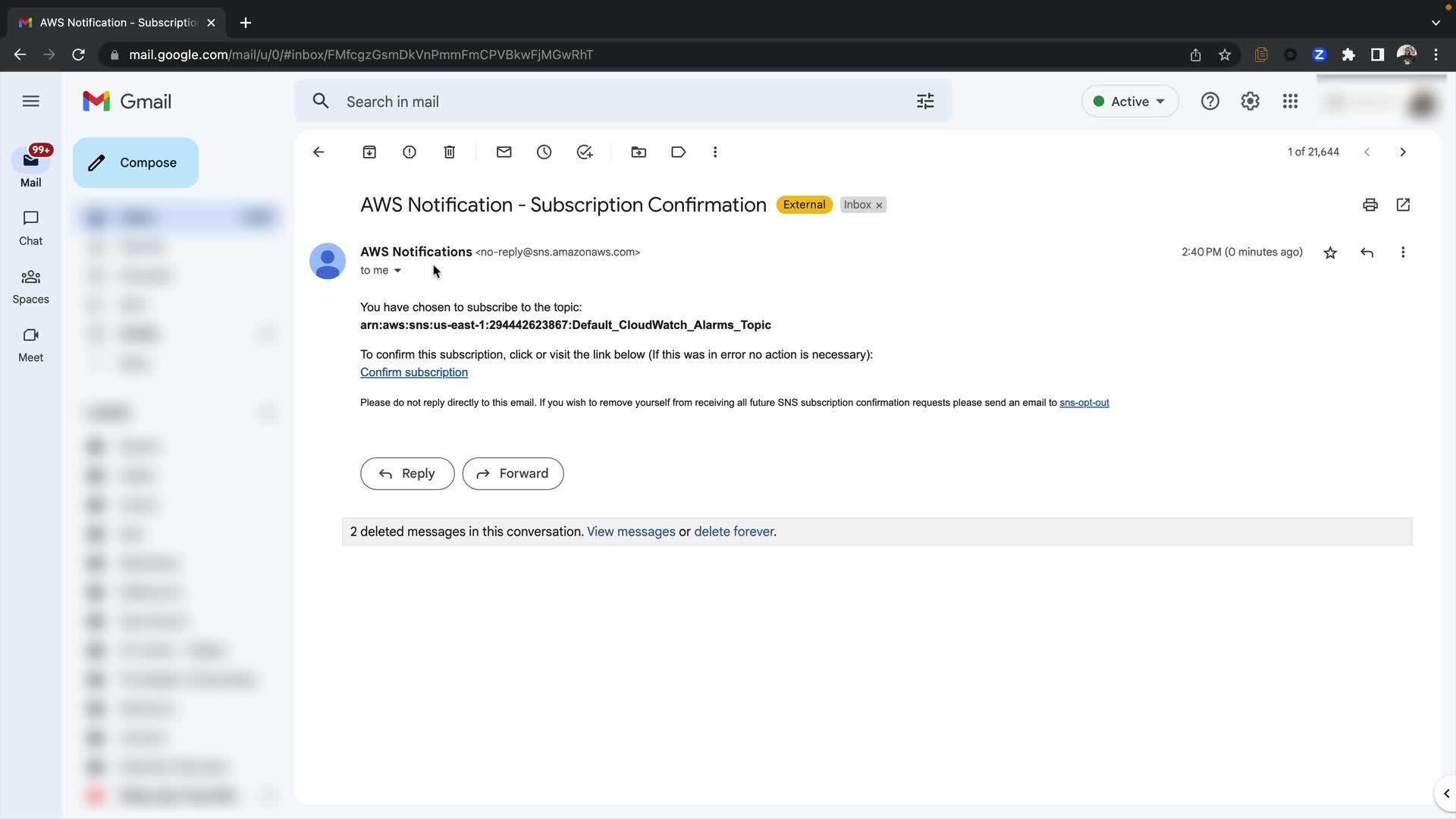The height and width of the screenshot is (819, 1456).
Task: Remove the Inbox label from the conversation
Action: pos(880,206)
